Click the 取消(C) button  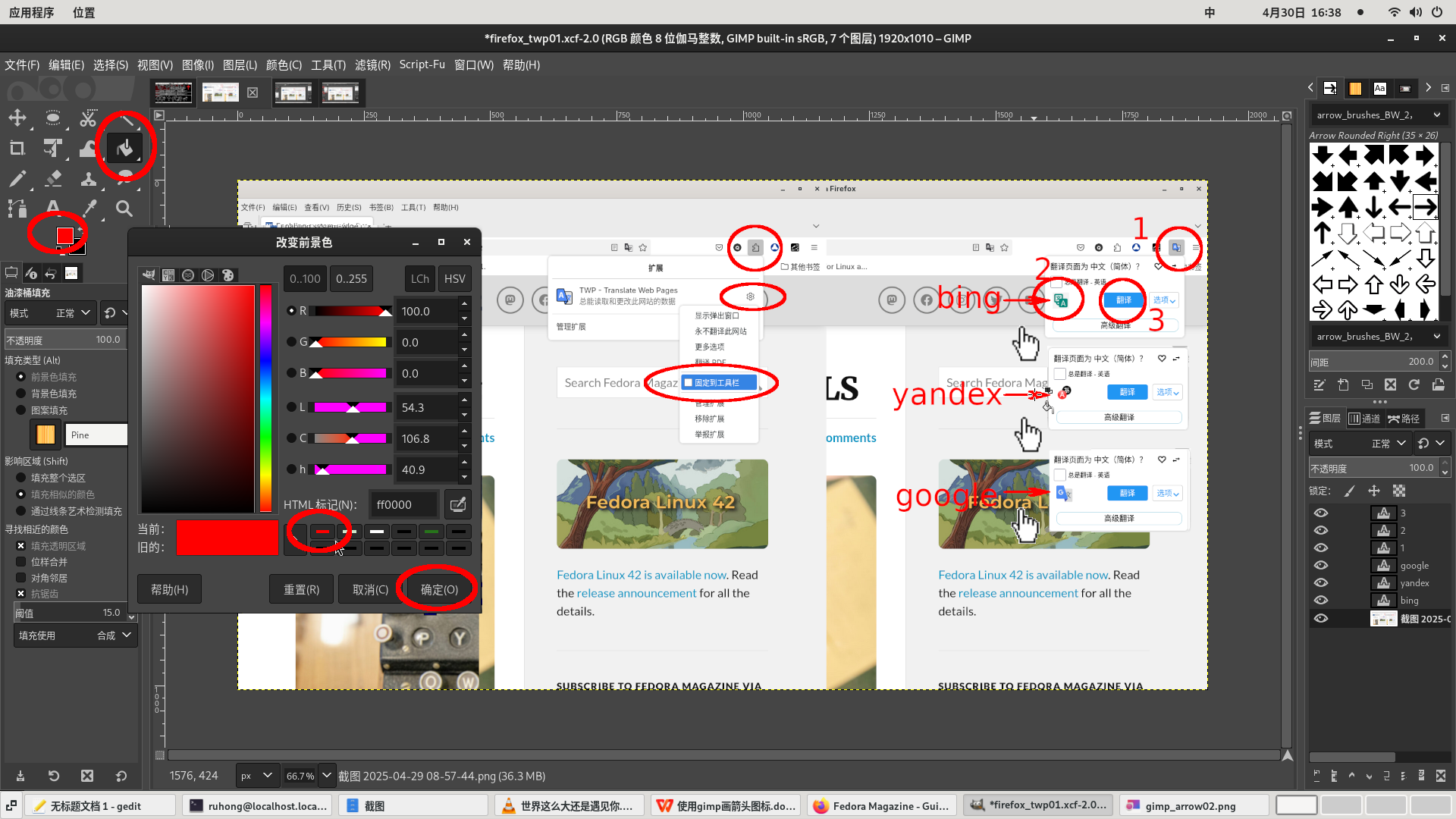370,589
